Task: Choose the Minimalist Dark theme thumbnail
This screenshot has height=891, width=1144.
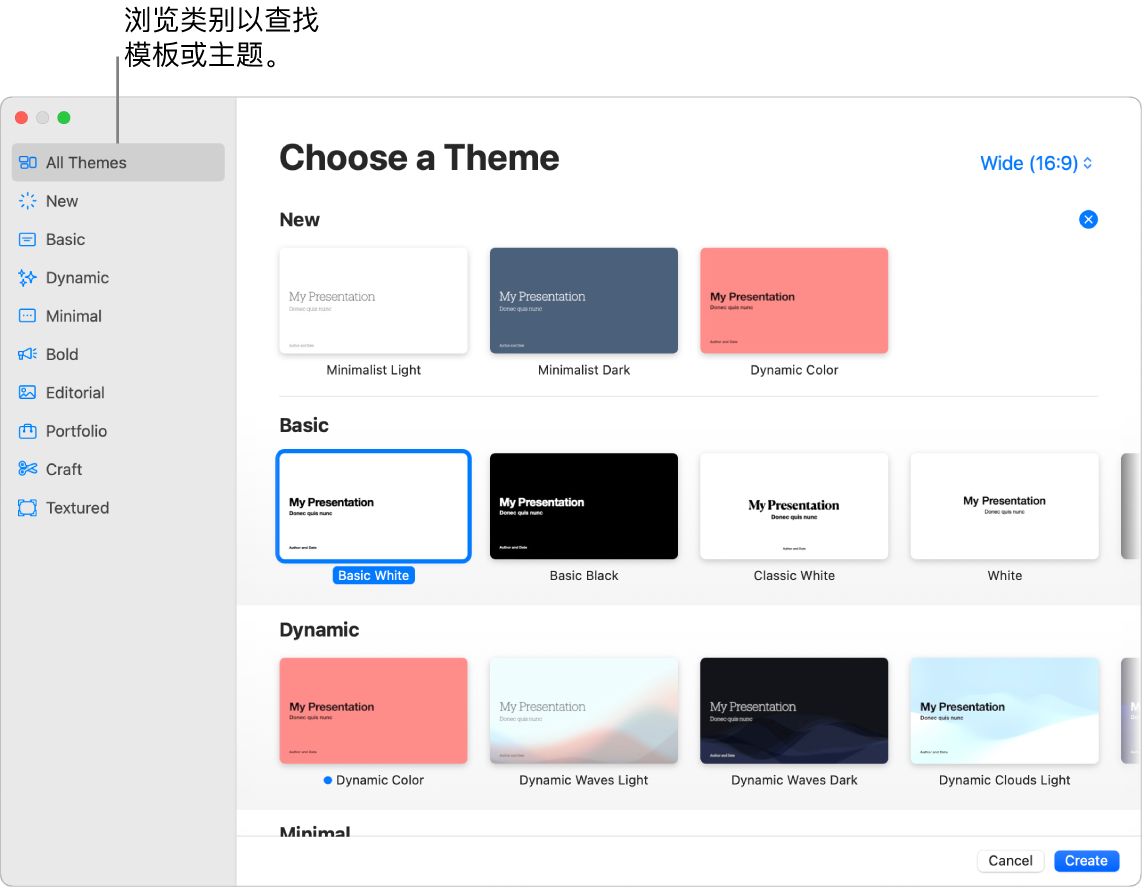Action: pyautogui.click(x=583, y=300)
